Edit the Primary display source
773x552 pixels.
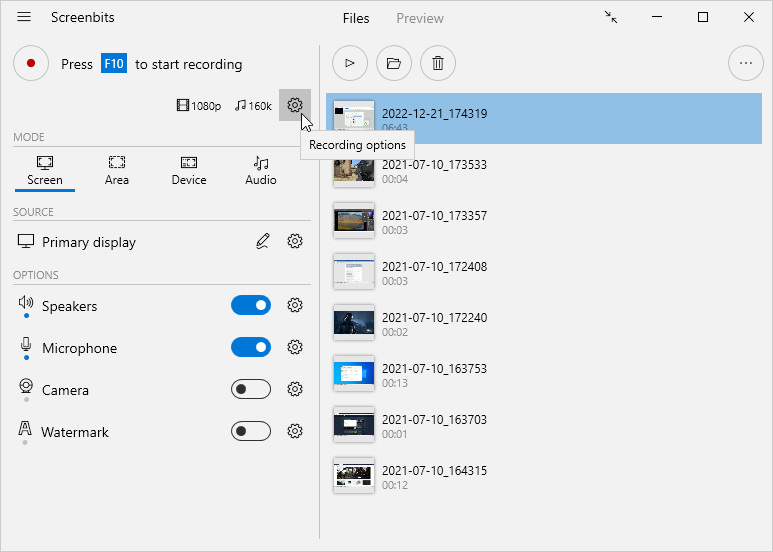click(263, 241)
